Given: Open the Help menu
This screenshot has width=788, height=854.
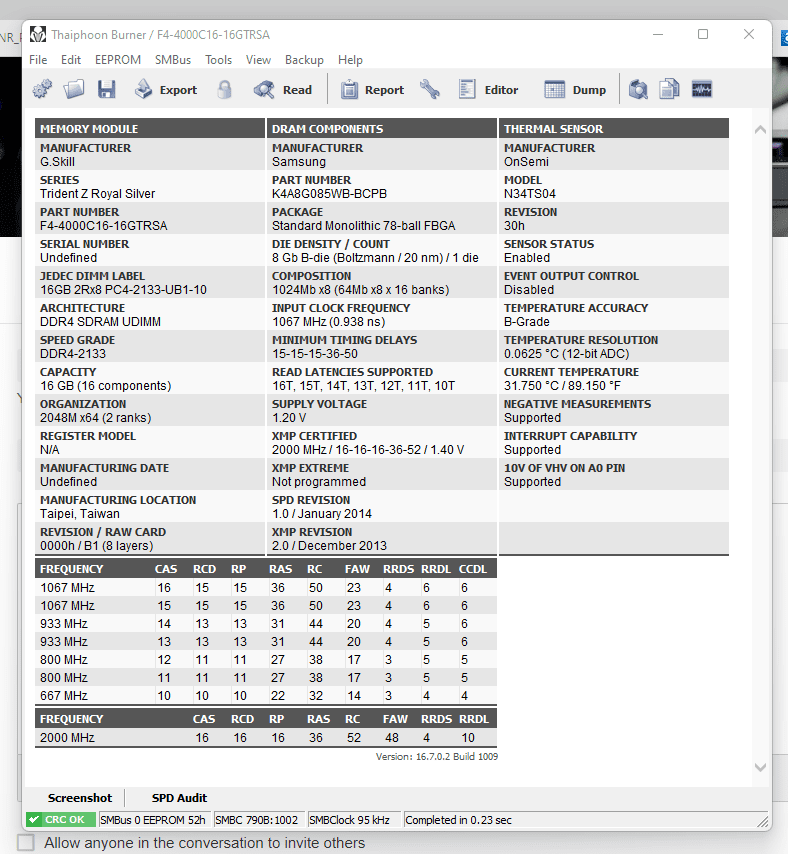Looking at the screenshot, I should click(350, 60).
